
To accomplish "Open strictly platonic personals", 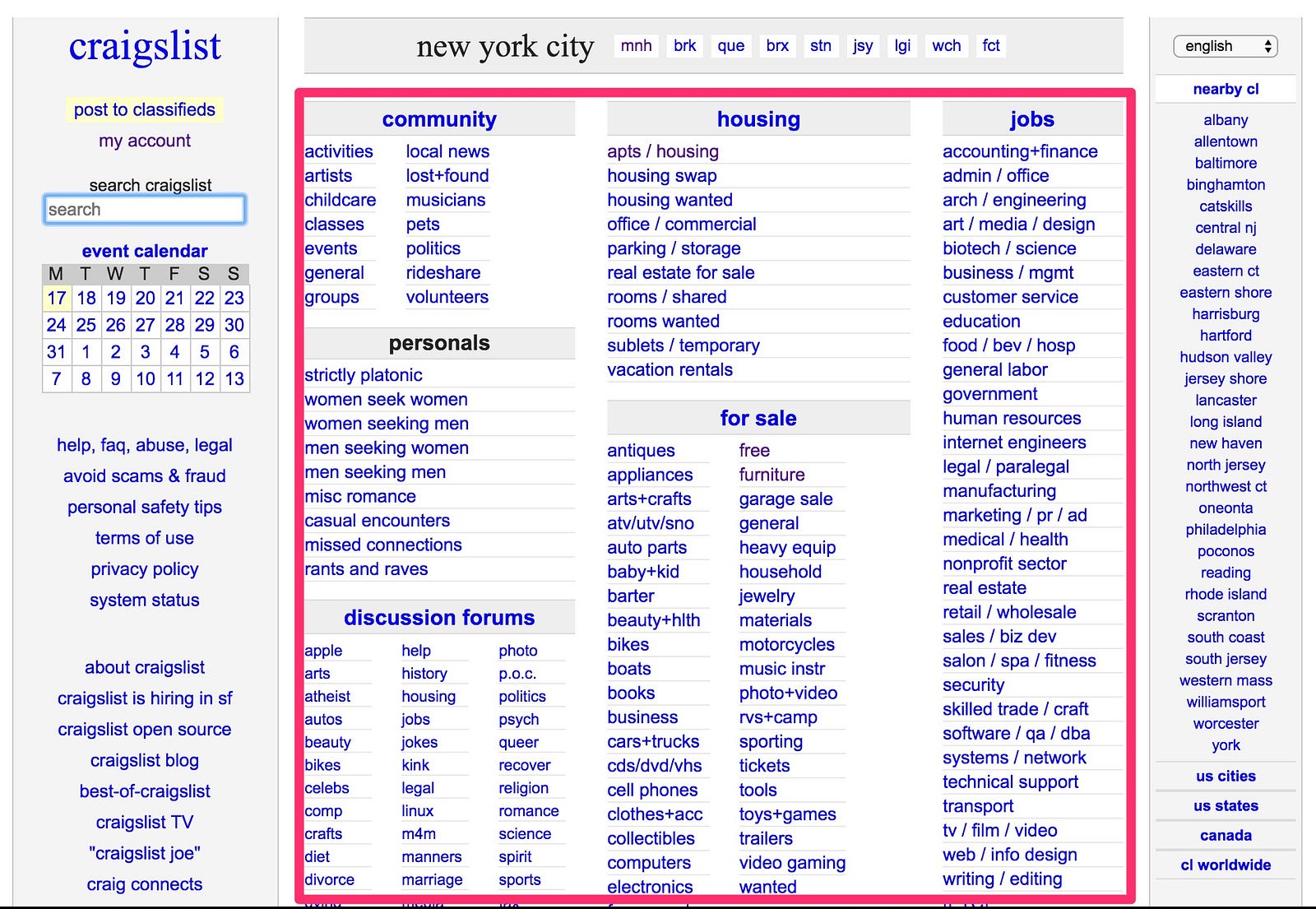I will 364,375.
